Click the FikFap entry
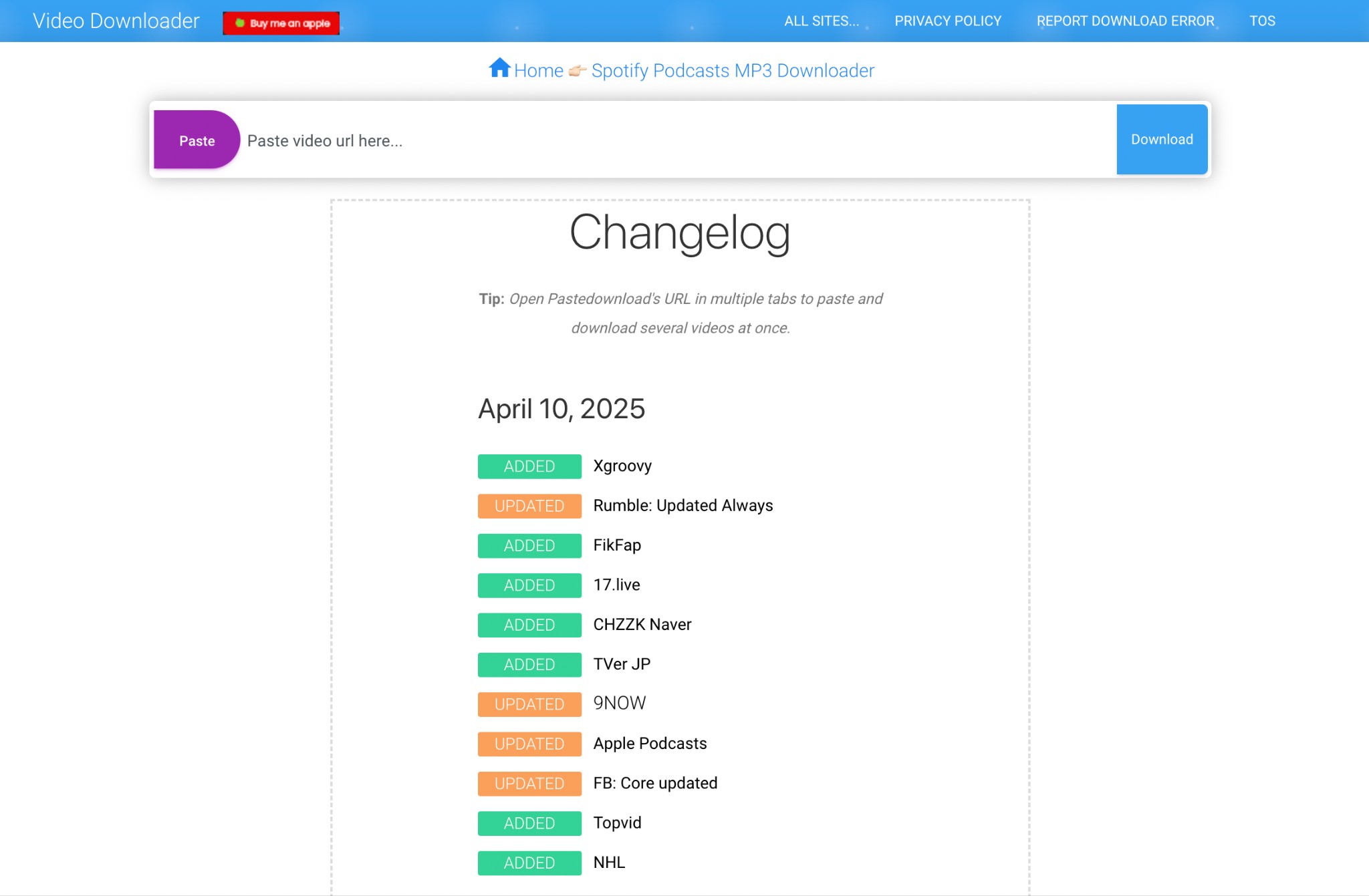 tap(617, 545)
